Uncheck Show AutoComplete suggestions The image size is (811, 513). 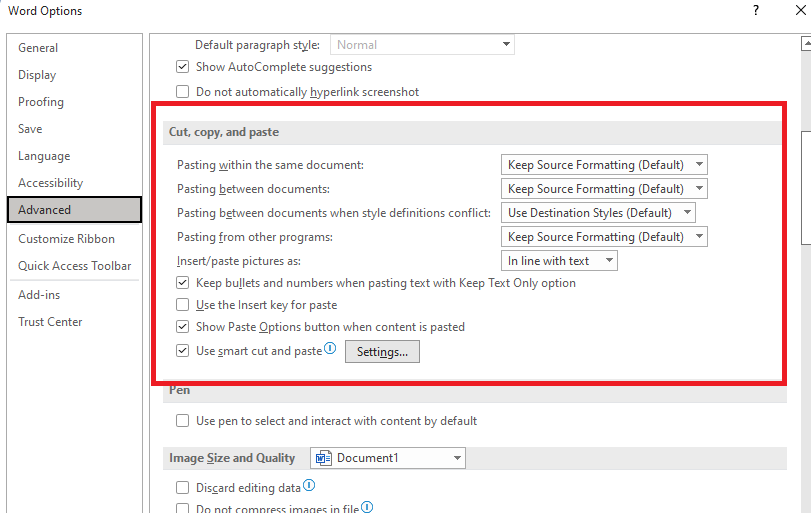[183, 67]
